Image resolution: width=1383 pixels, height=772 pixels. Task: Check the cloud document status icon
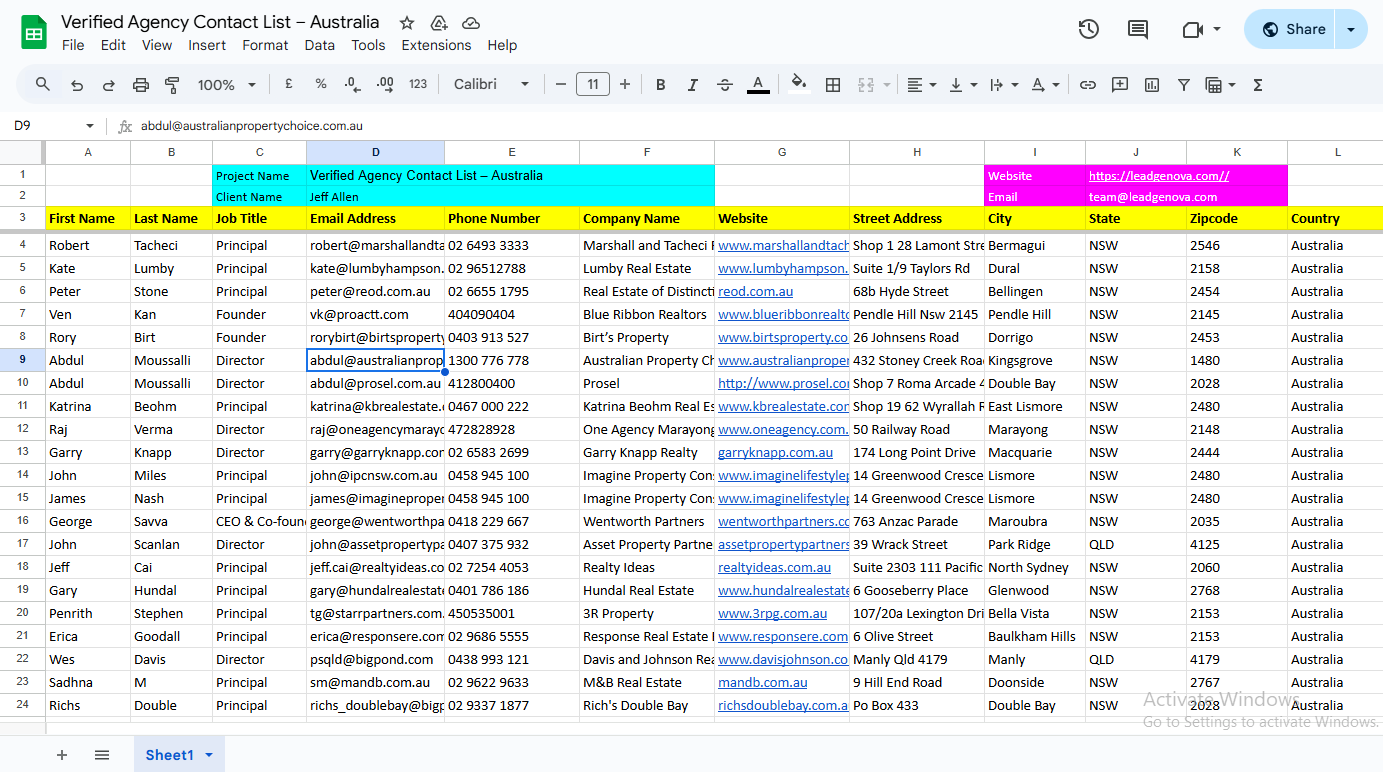471,23
